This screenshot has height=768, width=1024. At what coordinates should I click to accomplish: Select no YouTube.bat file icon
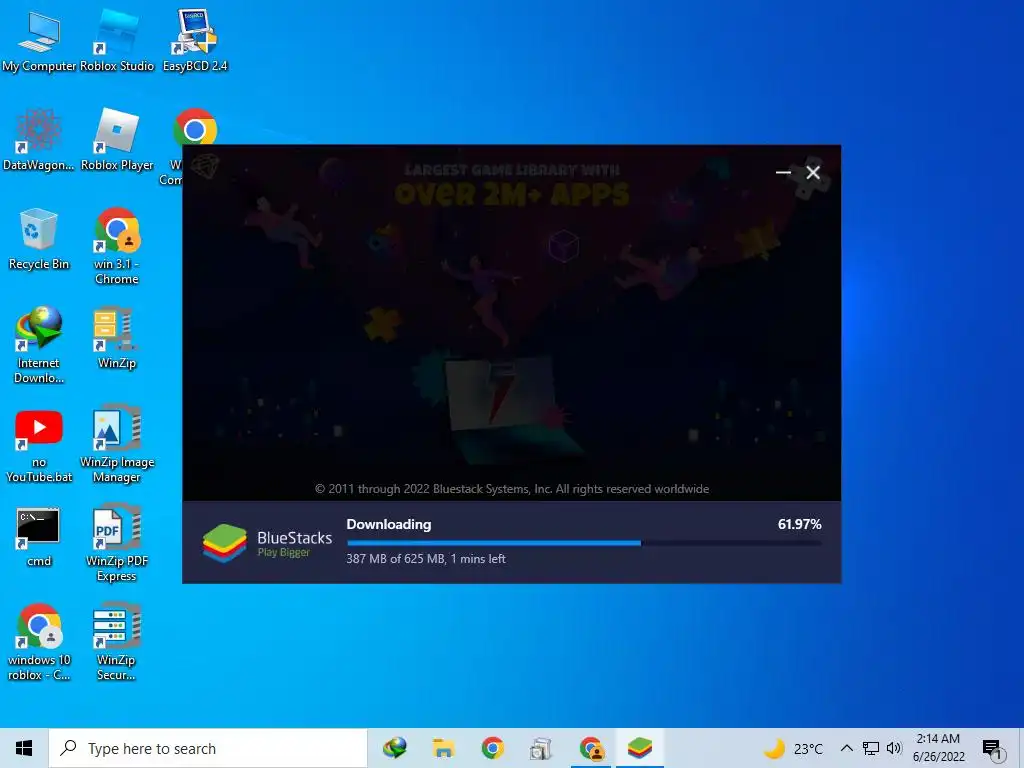pos(39,445)
